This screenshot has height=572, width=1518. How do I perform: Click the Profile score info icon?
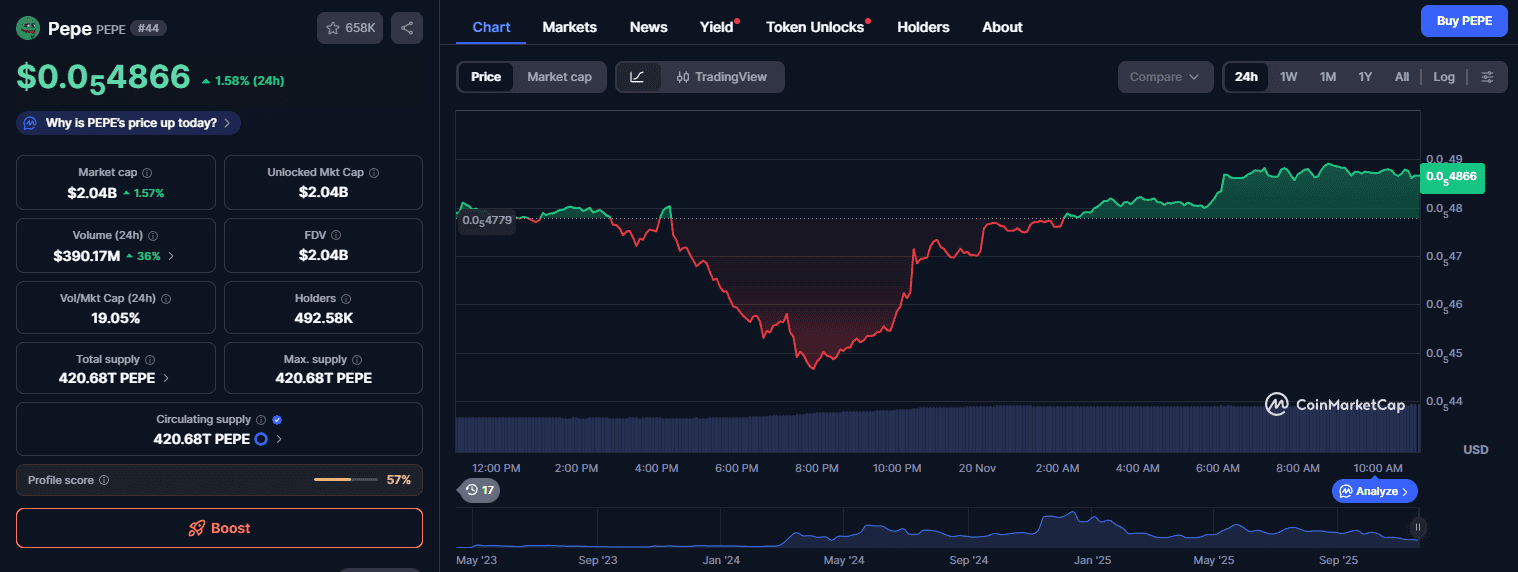tap(104, 480)
